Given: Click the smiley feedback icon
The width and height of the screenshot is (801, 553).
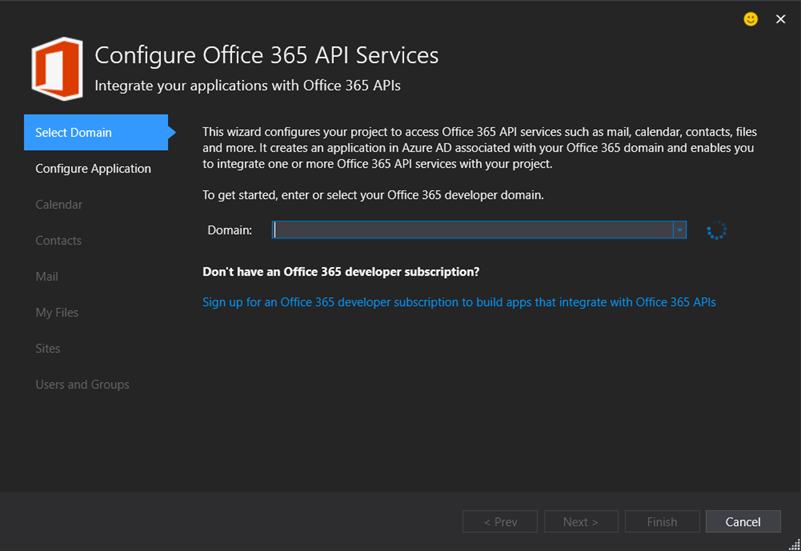Looking at the screenshot, I should click(x=751, y=19).
